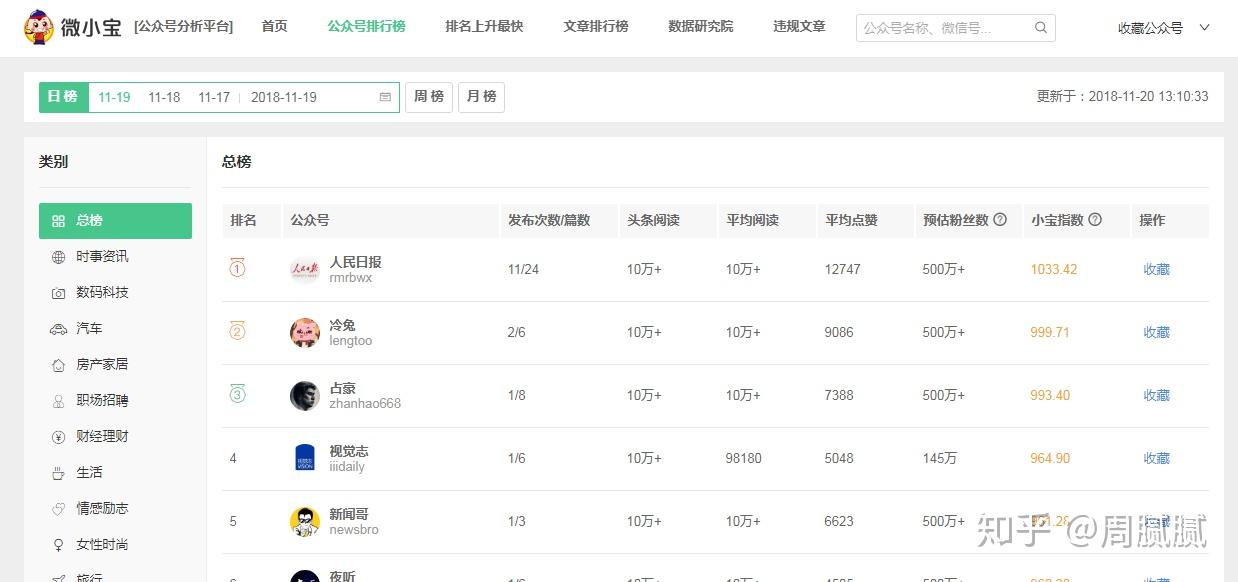Open the 人民日报 account name
Viewport: 1238px width, 582px height.
(x=356, y=262)
